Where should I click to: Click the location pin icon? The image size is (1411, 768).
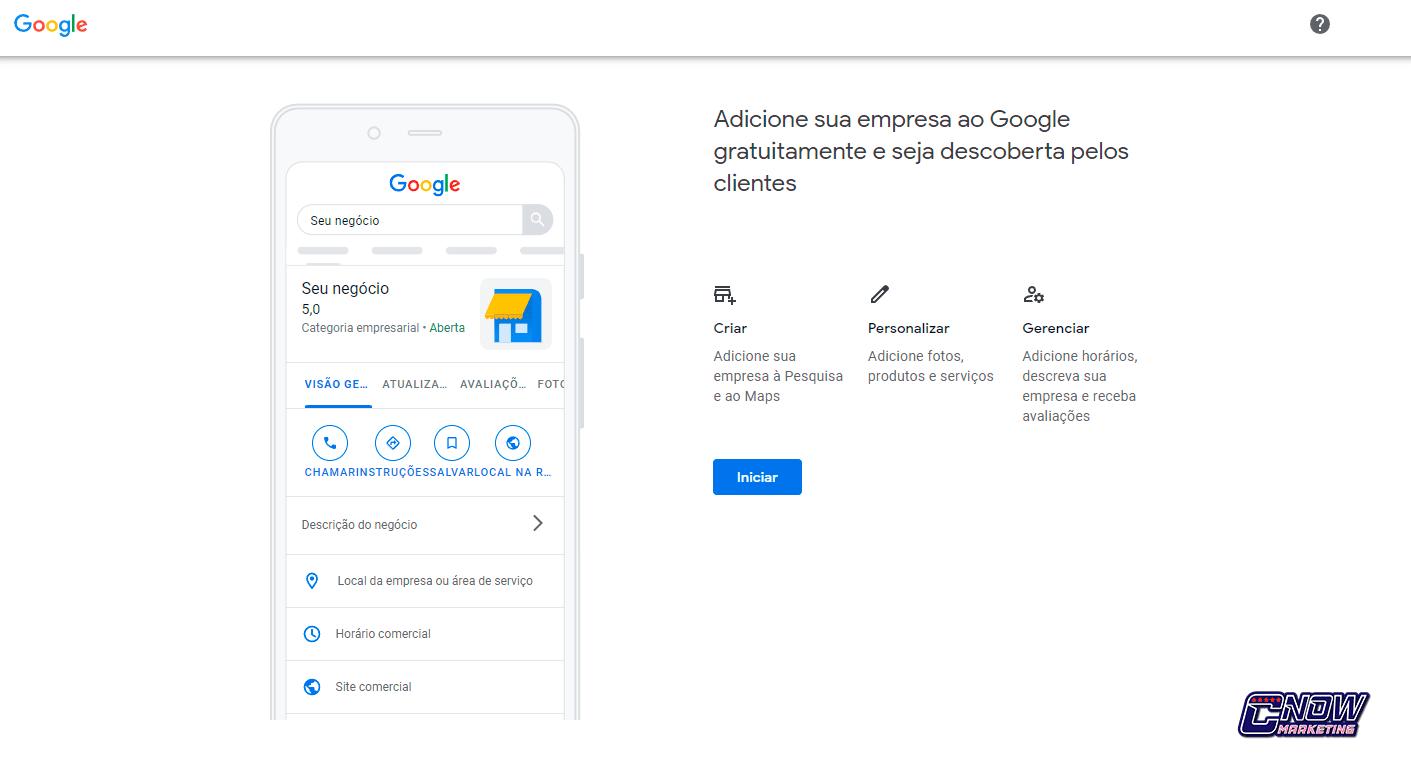pos(312,580)
